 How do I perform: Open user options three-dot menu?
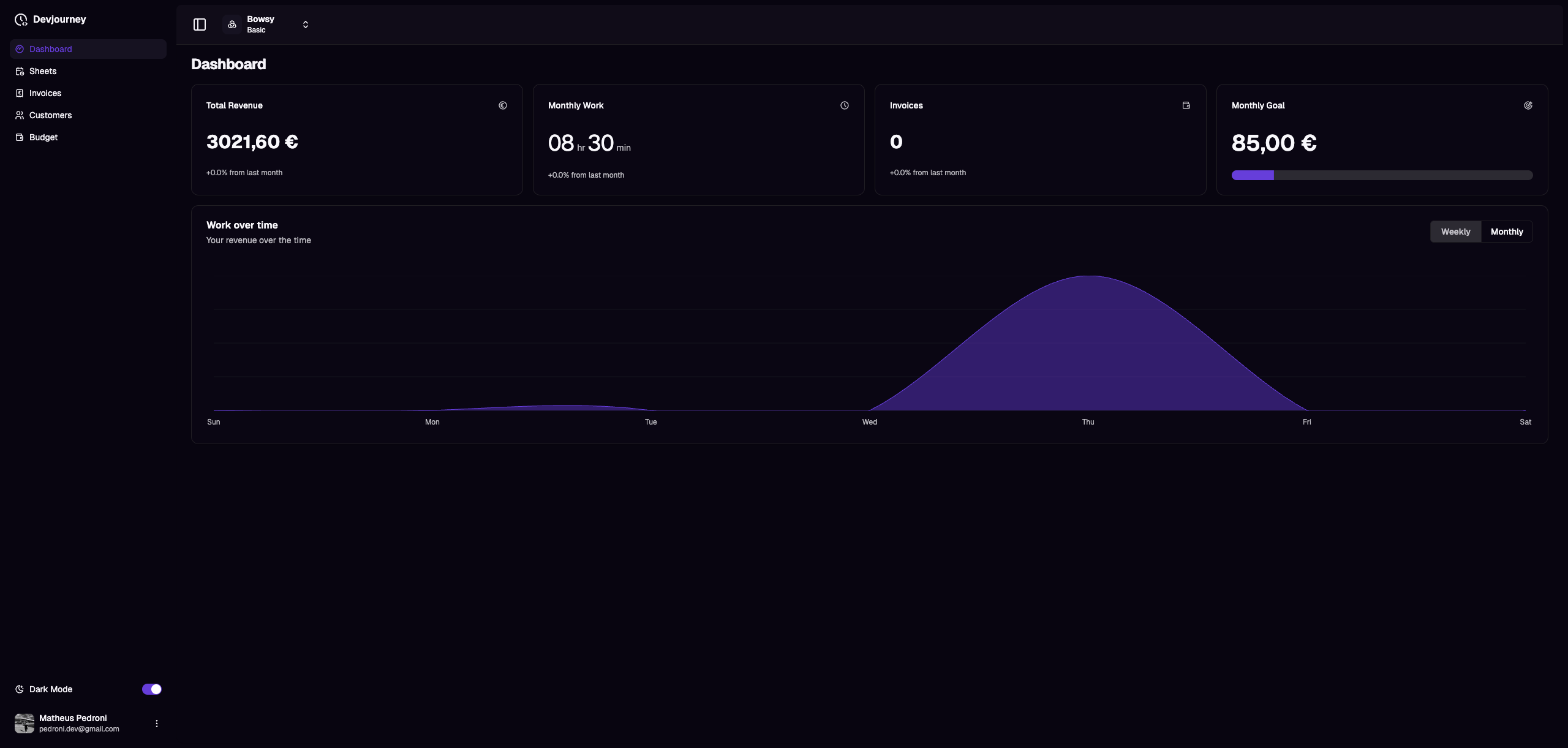click(157, 723)
